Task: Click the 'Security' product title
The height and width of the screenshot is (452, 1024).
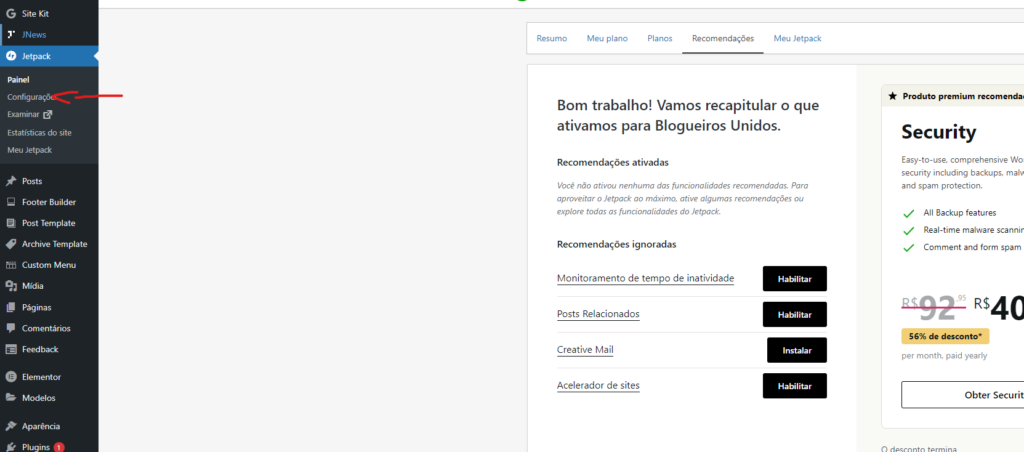Action: pos(938,133)
